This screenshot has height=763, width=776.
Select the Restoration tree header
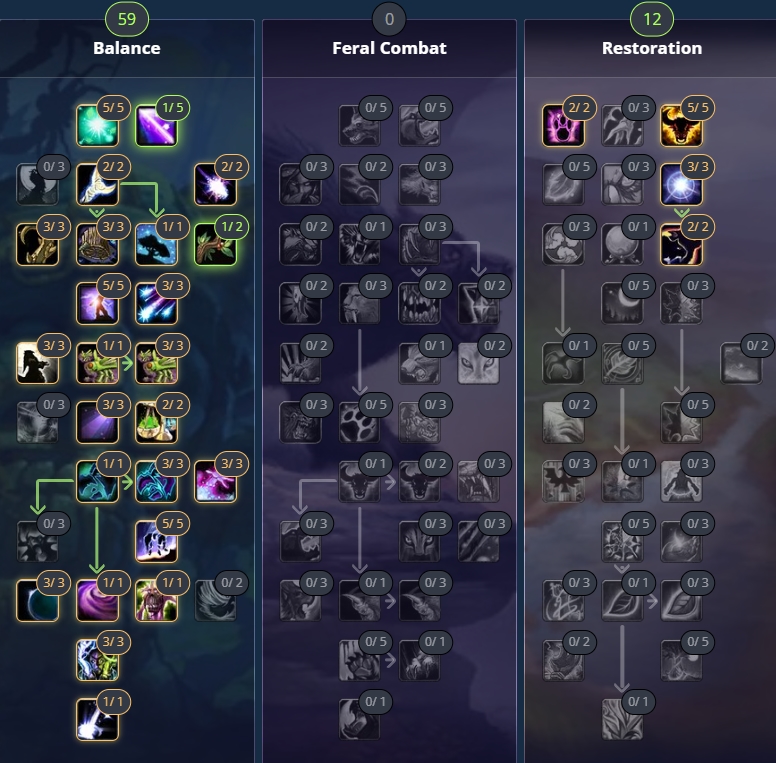click(652, 48)
